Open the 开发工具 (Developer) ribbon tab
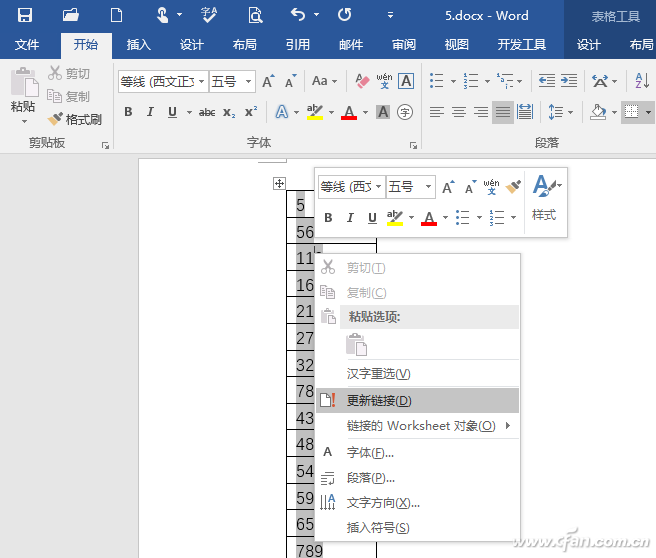This screenshot has width=656, height=558. coord(521,44)
